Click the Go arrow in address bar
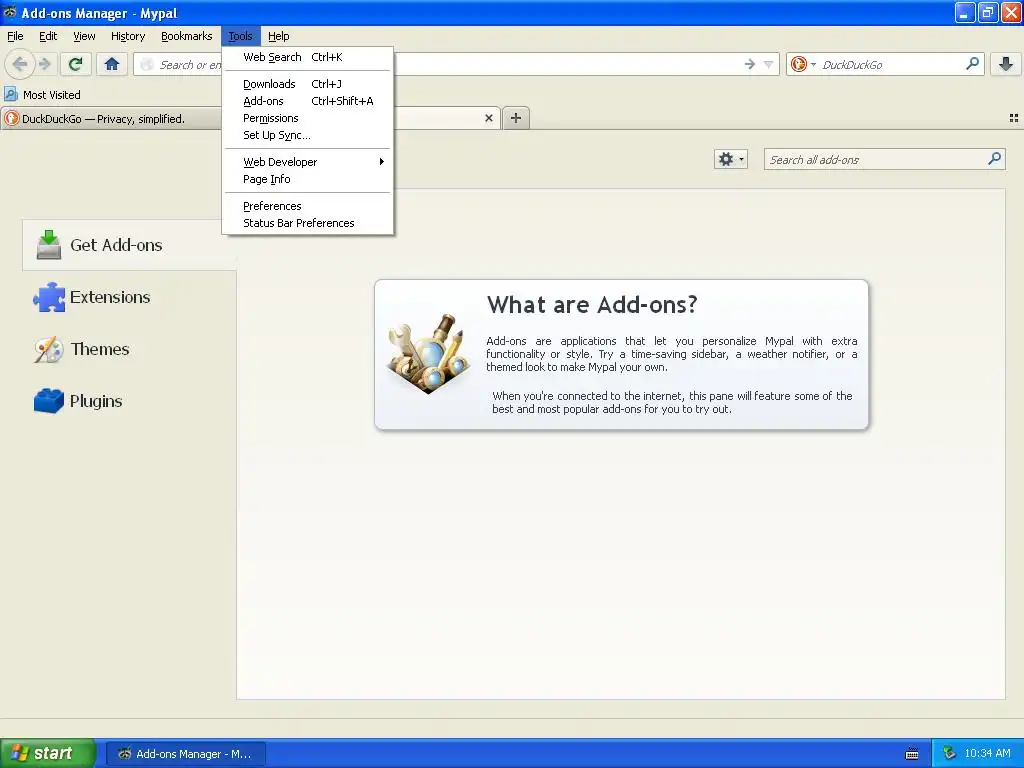Viewport: 1024px width, 768px height. (750, 64)
